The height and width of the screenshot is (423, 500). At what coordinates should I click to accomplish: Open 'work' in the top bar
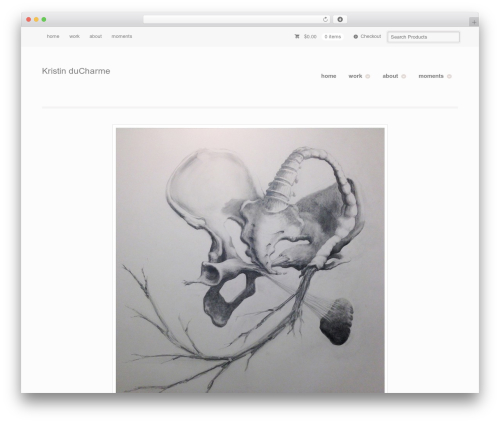[x=74, y=36]
